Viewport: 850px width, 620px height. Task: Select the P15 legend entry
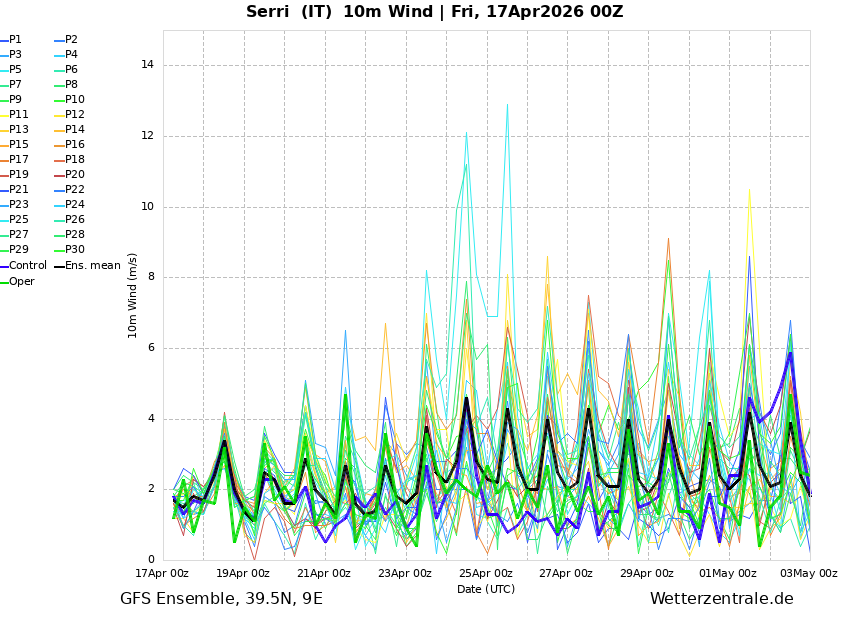[x=19, y=145]
